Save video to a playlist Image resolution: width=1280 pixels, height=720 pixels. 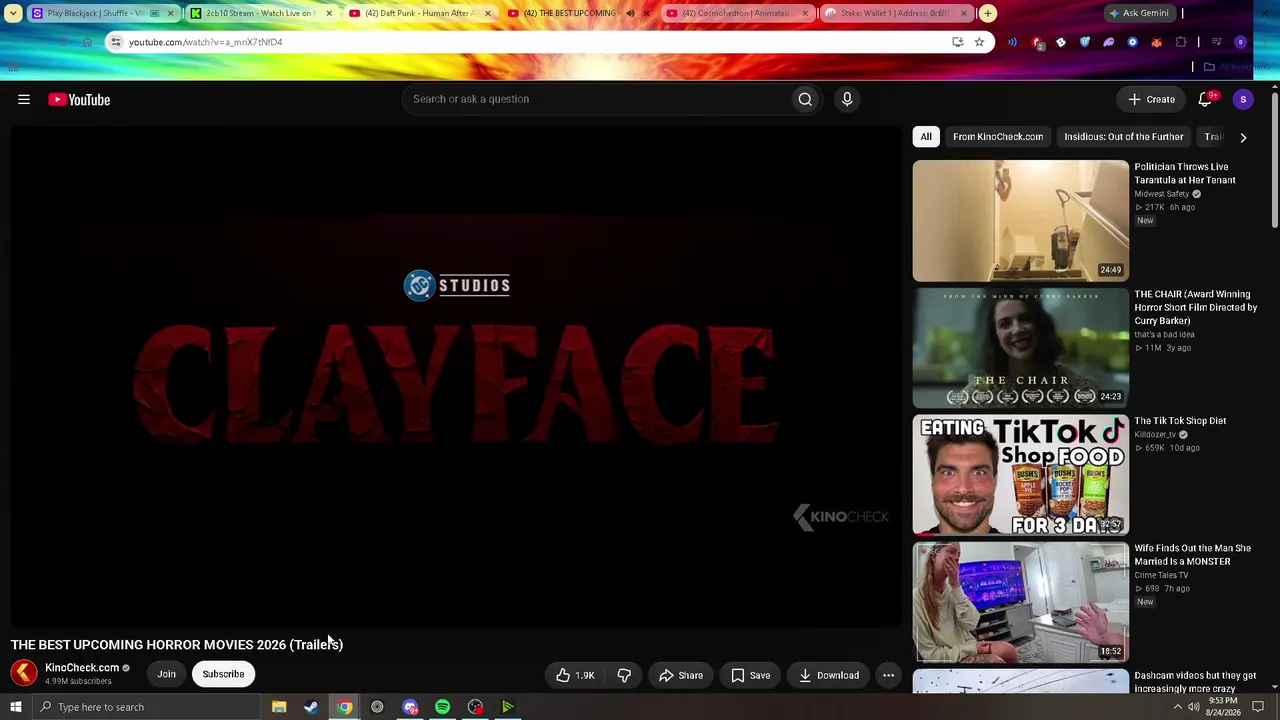[x=750, y=675]
